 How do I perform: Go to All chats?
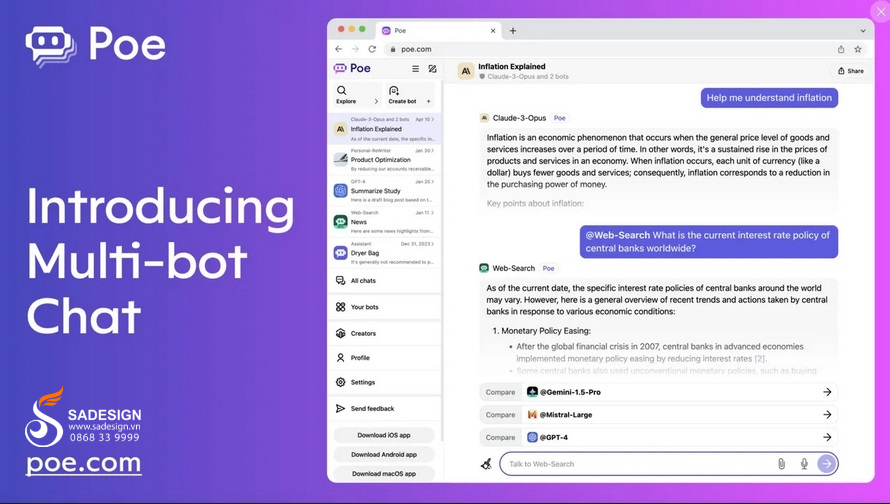(x=384, y=280)
